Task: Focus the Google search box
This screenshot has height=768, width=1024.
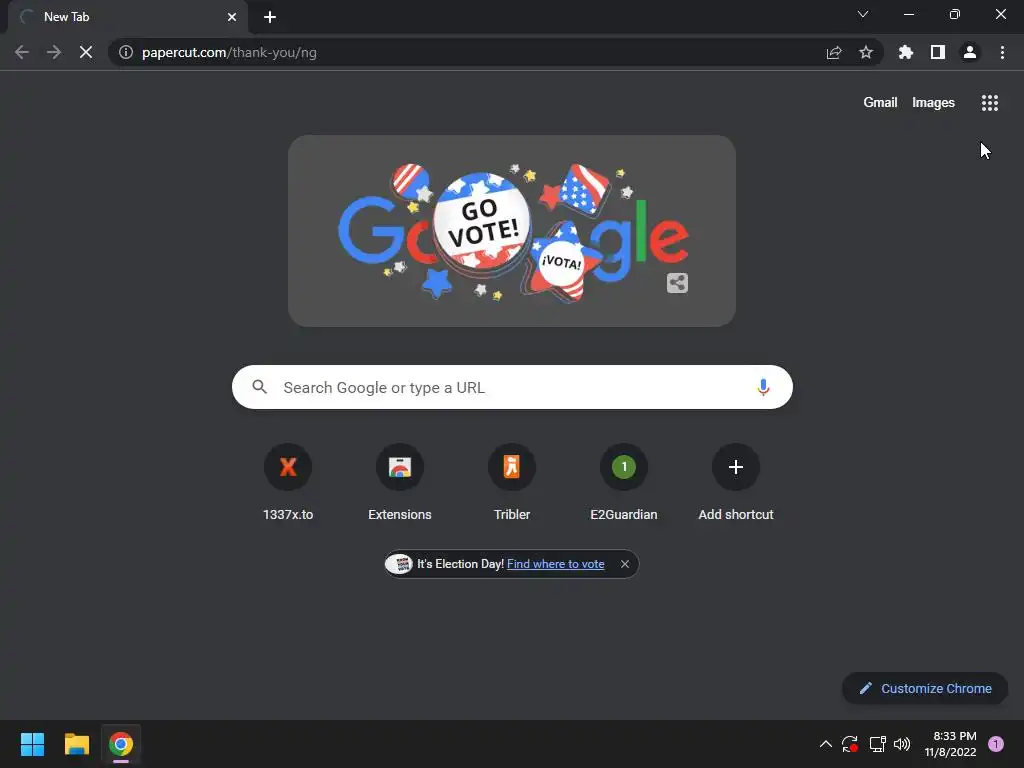Action: pos(512,387)
